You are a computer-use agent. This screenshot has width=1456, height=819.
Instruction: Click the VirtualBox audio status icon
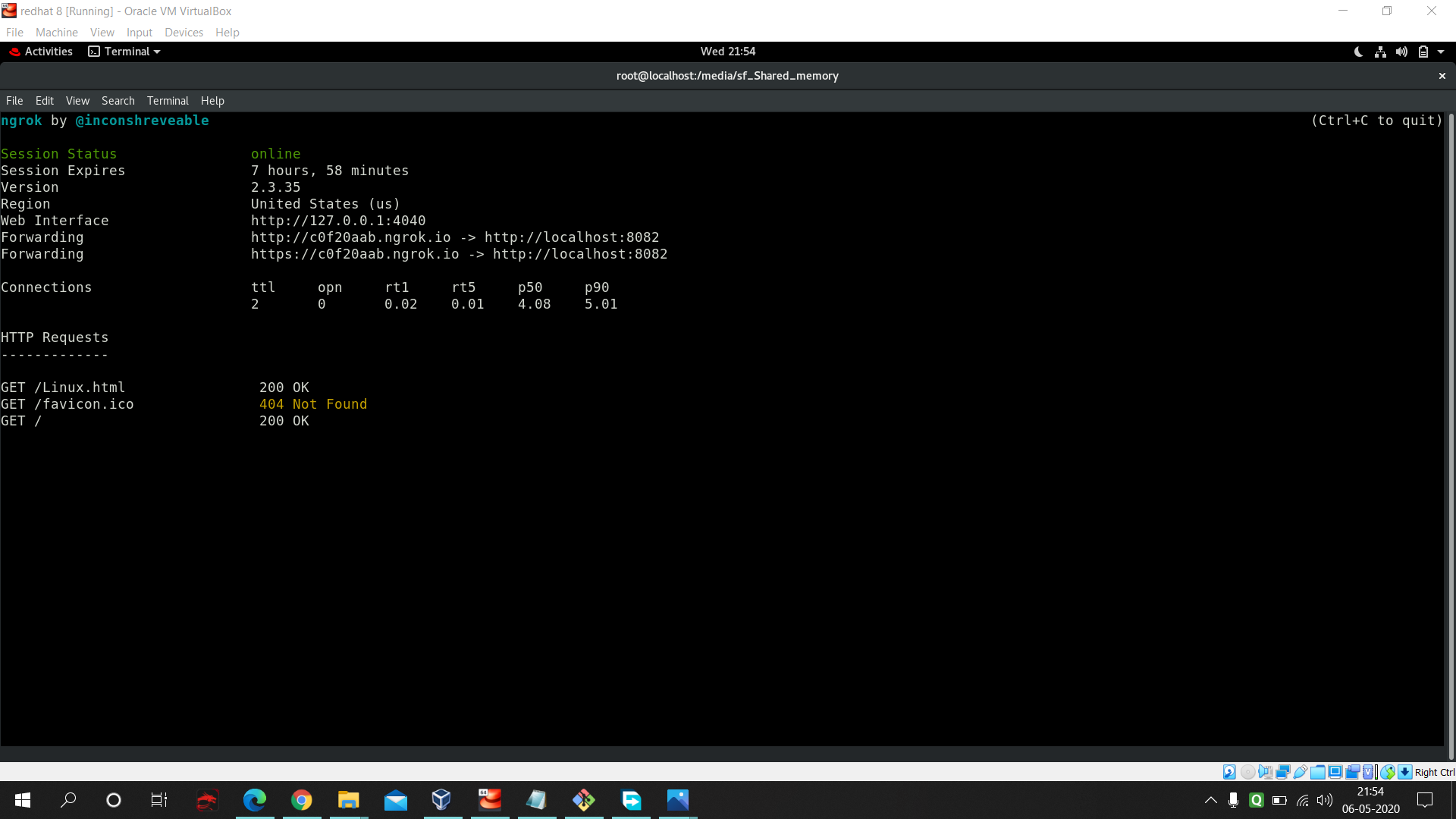1265,772
